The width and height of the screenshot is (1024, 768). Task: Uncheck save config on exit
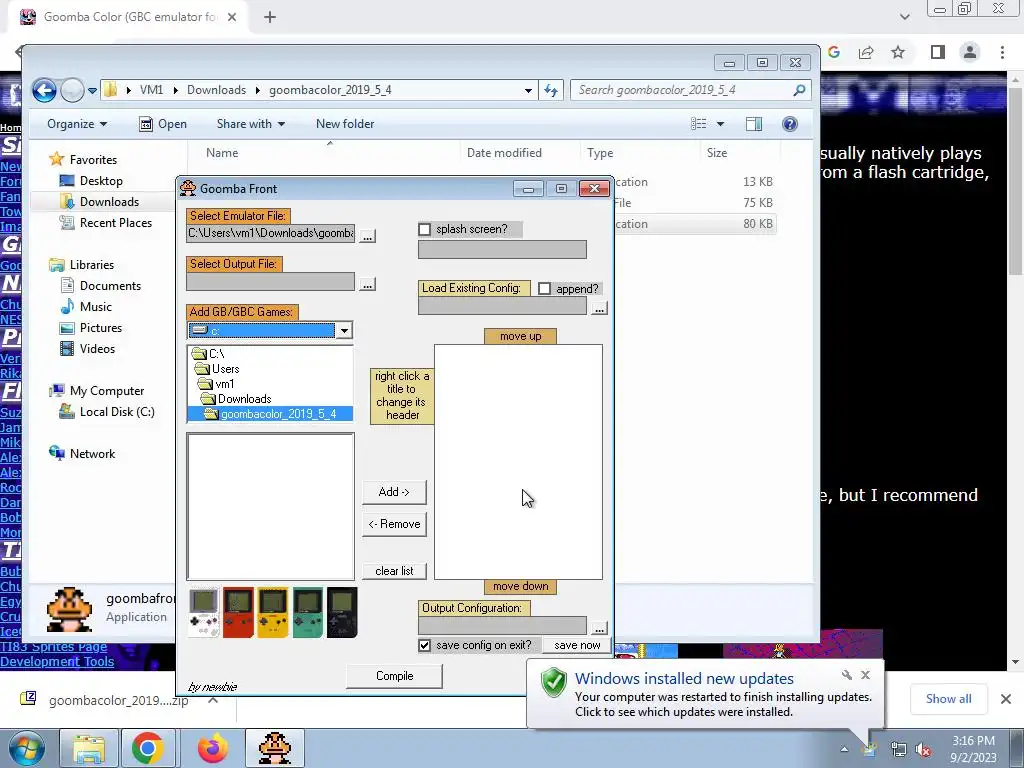coord(424,645)
